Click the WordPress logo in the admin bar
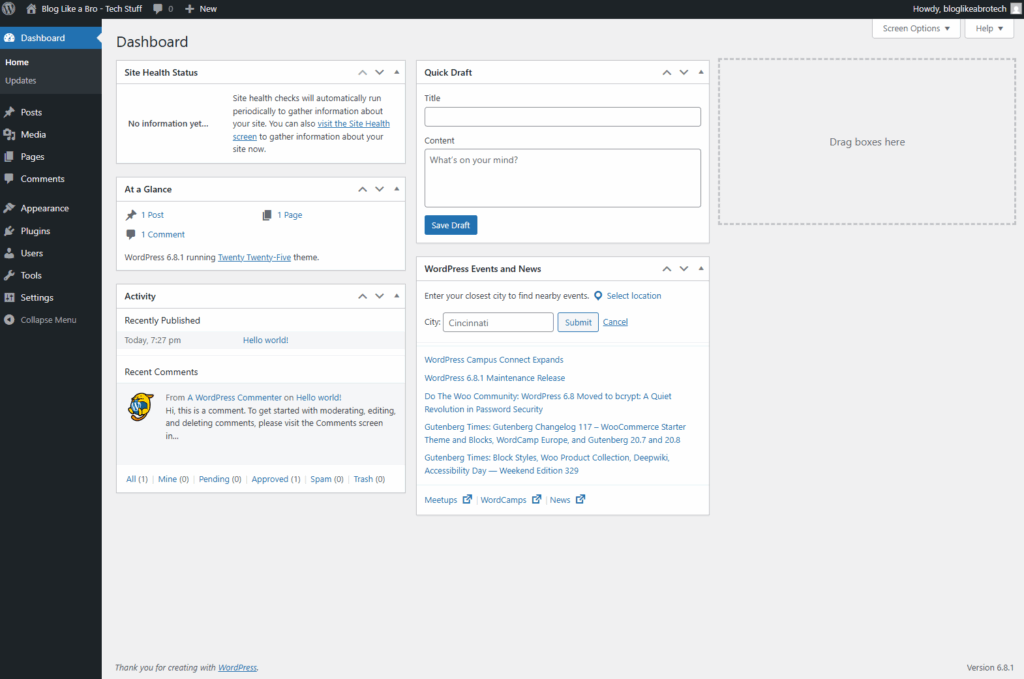 [9, 8]
